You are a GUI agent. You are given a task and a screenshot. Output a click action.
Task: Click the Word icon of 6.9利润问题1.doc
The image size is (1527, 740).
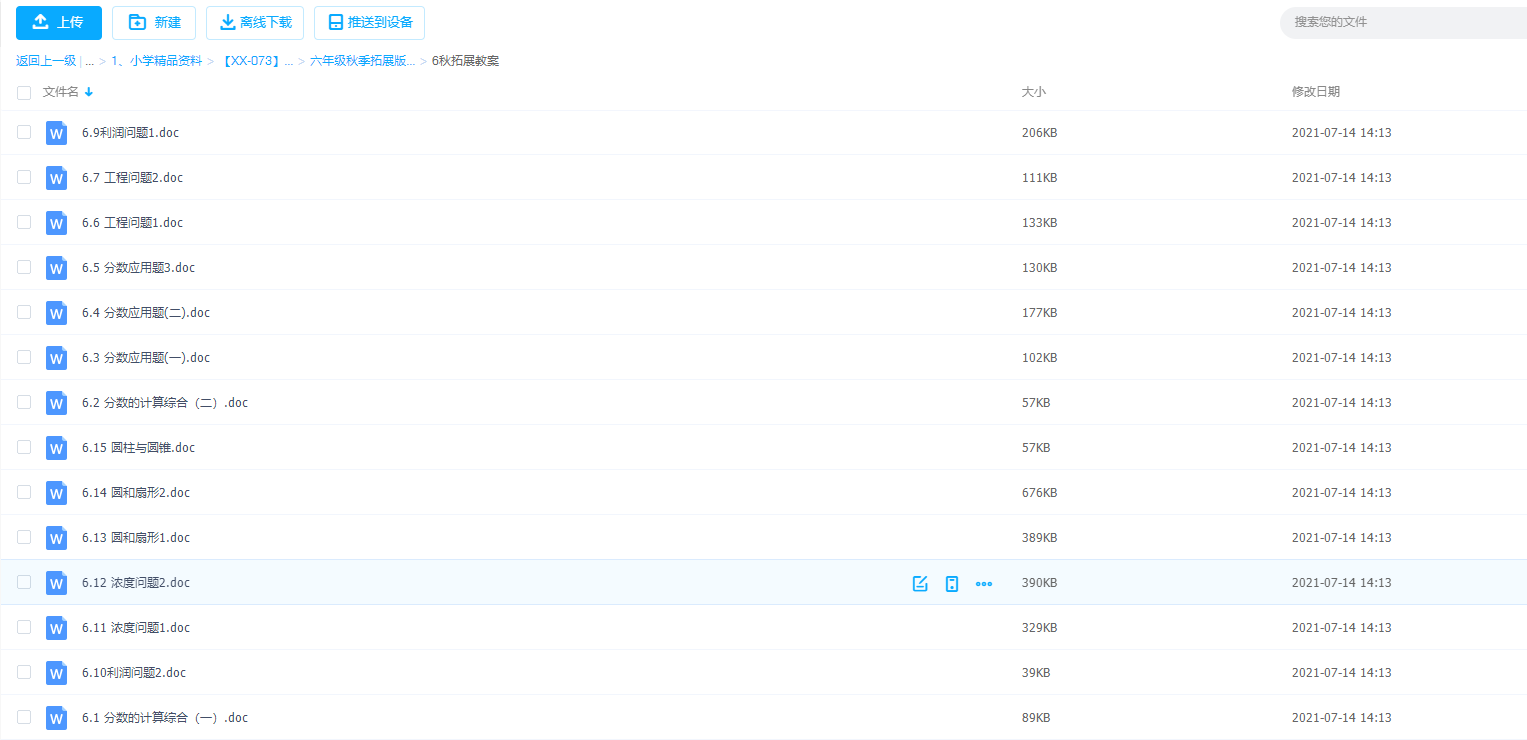tap(57, 133)
